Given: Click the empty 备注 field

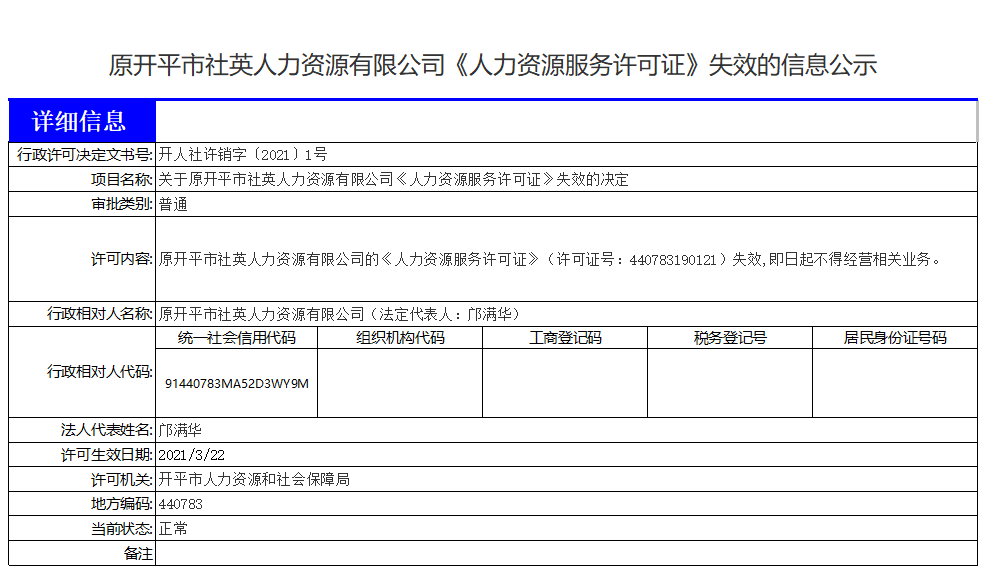Looking at the screenshot, I should pos(565,554).
